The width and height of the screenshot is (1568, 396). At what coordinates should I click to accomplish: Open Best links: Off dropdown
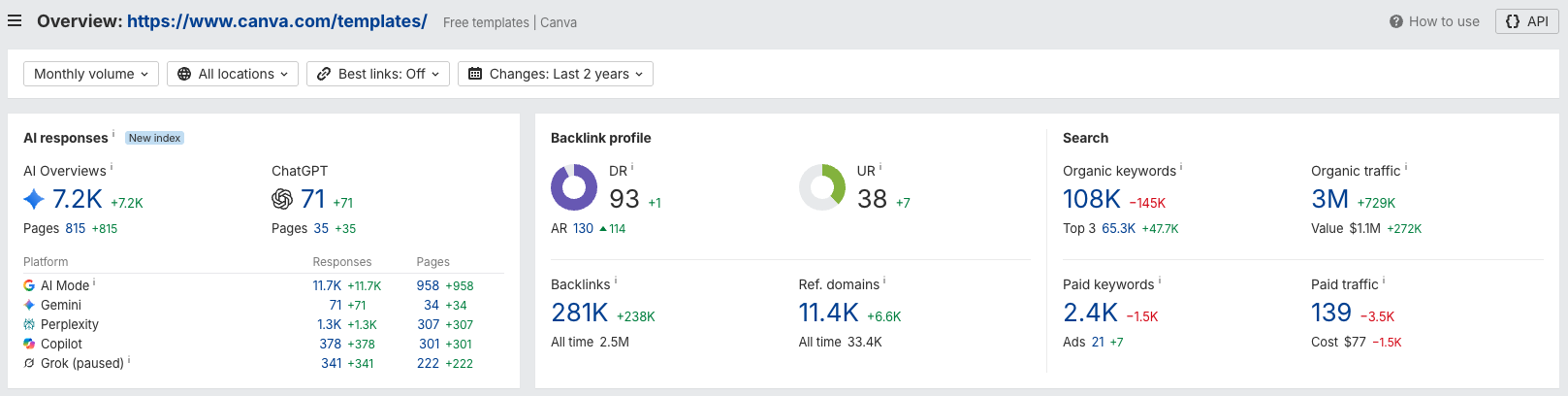[378, 74]
